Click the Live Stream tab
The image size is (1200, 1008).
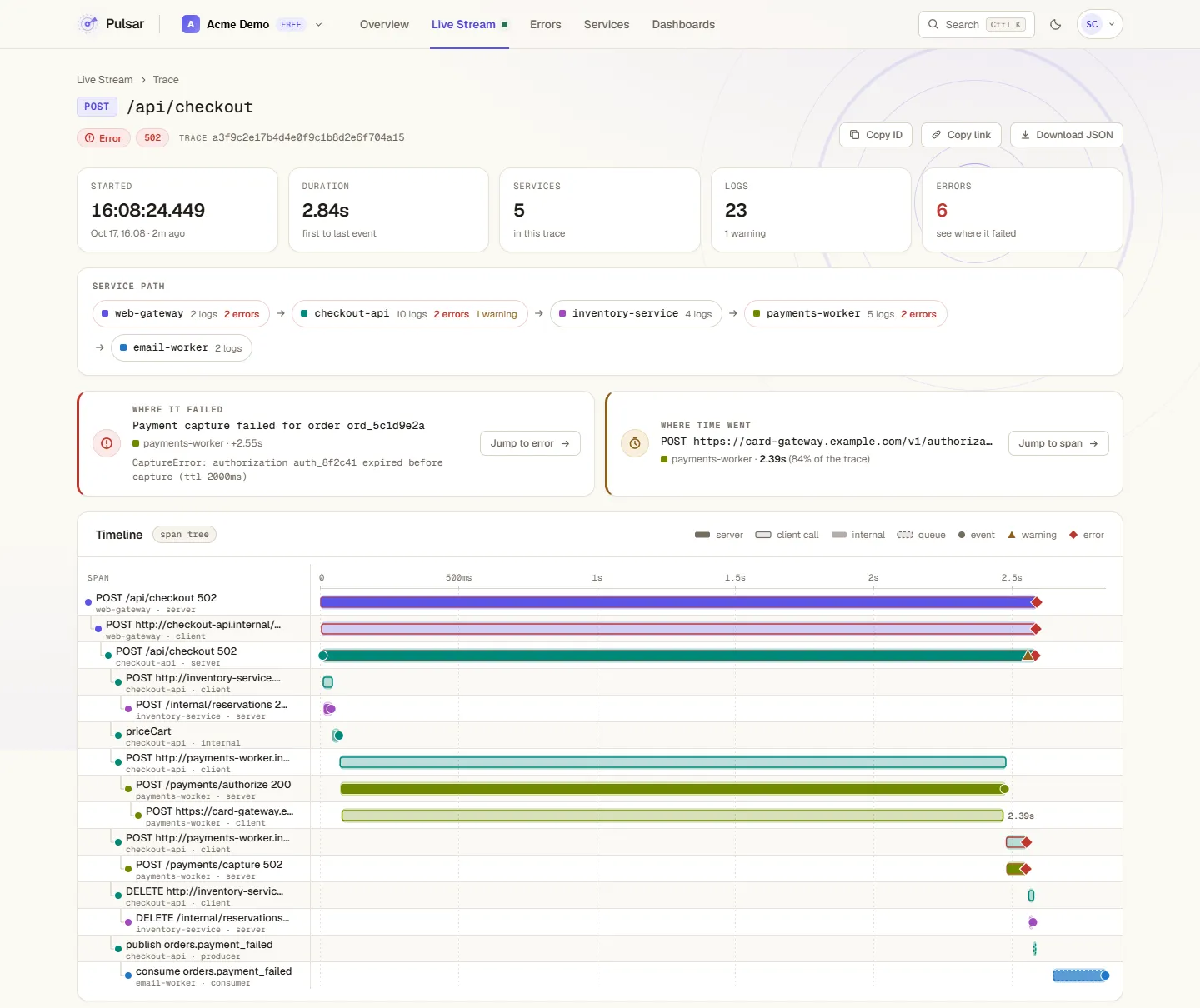pos(469,25)
